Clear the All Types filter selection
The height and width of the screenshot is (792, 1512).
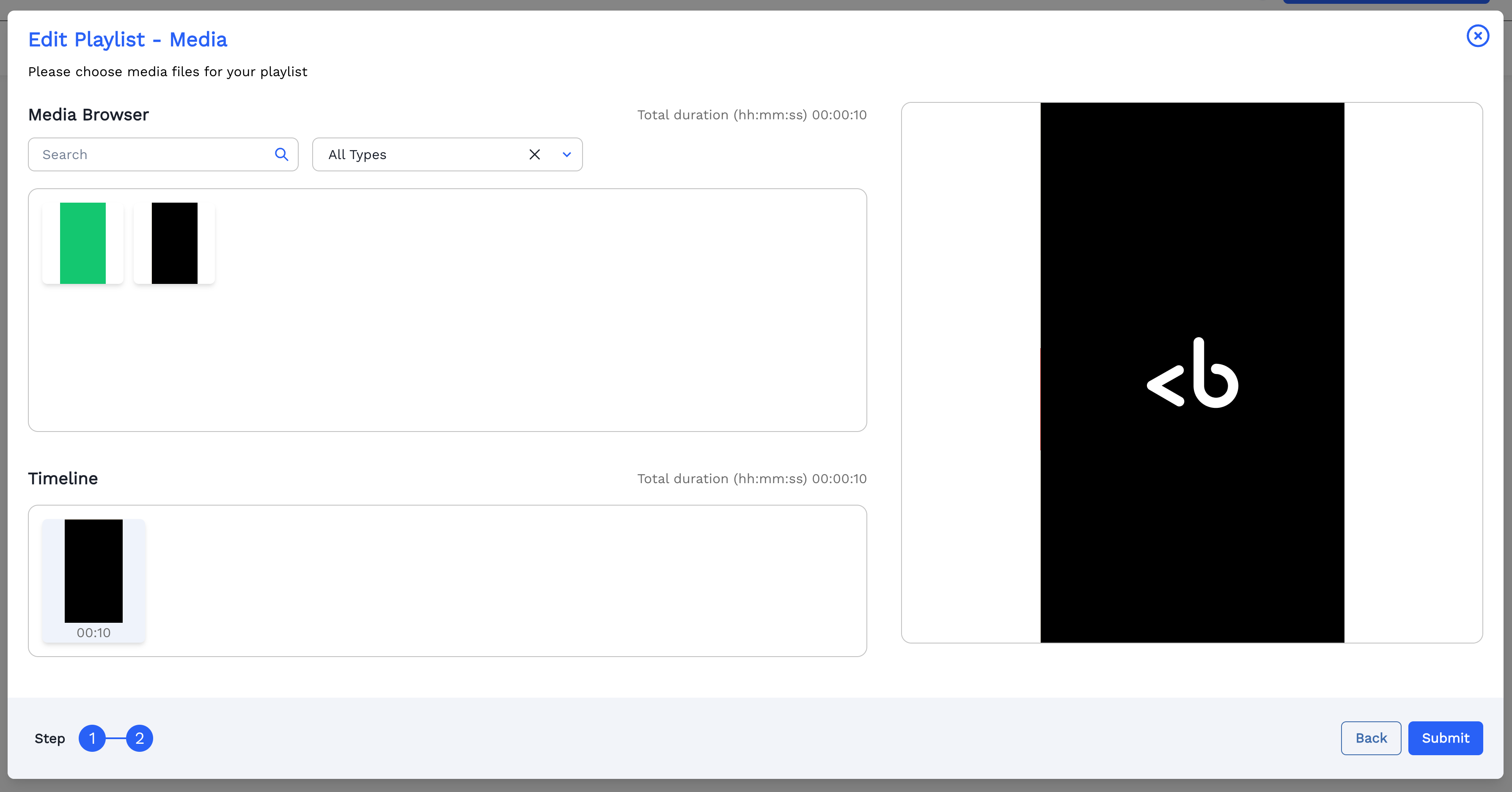(534, 154)
